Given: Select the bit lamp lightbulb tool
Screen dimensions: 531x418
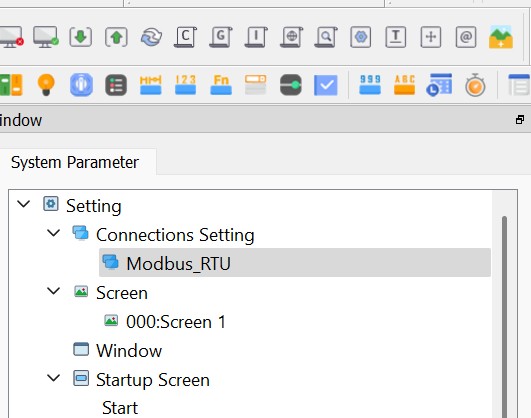Looking at the screenshot, I should [x=46, y=85].
